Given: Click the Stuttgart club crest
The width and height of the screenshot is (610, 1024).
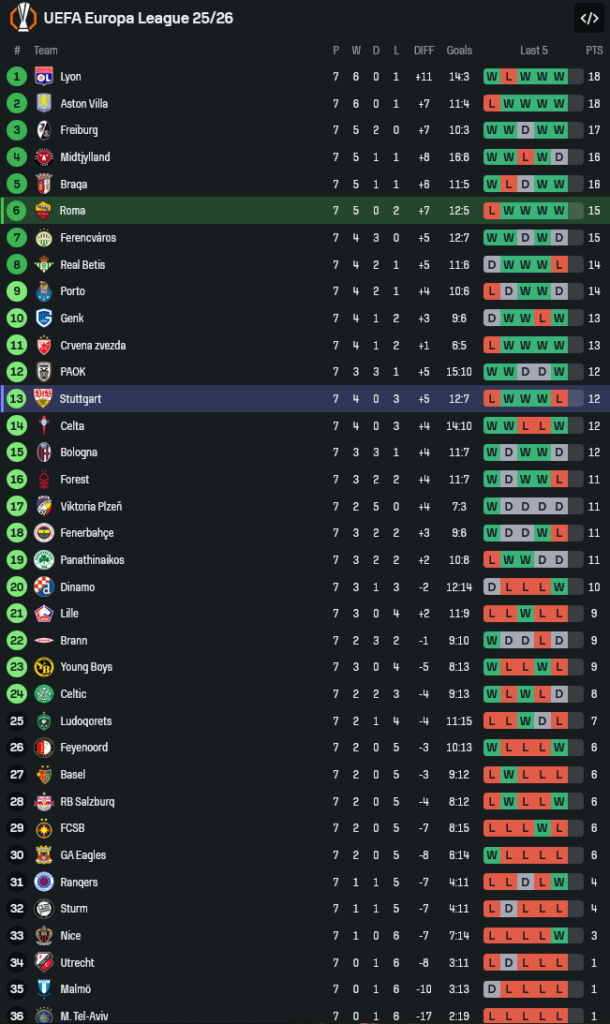Looking at the screenshot, I should (x=43, y=399).
